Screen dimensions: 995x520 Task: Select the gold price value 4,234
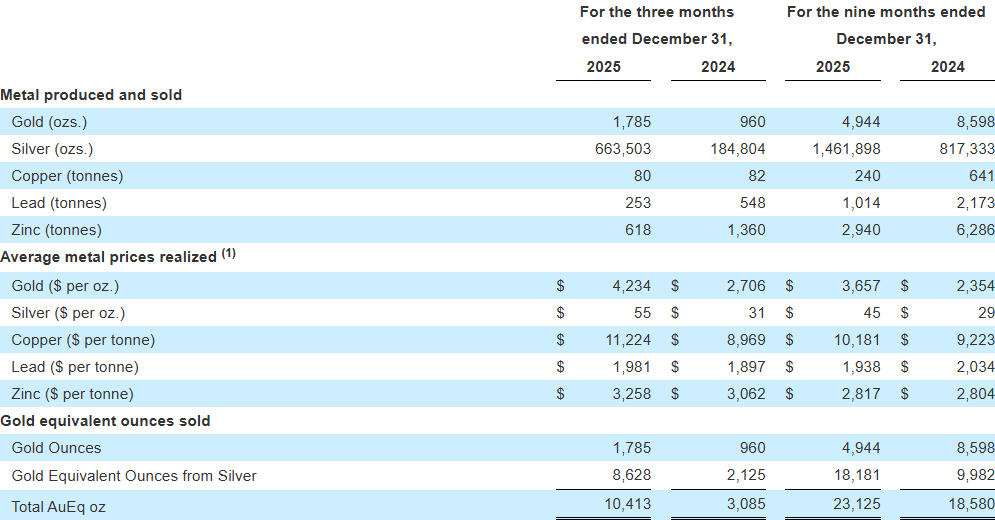click(x=631, y=286)
